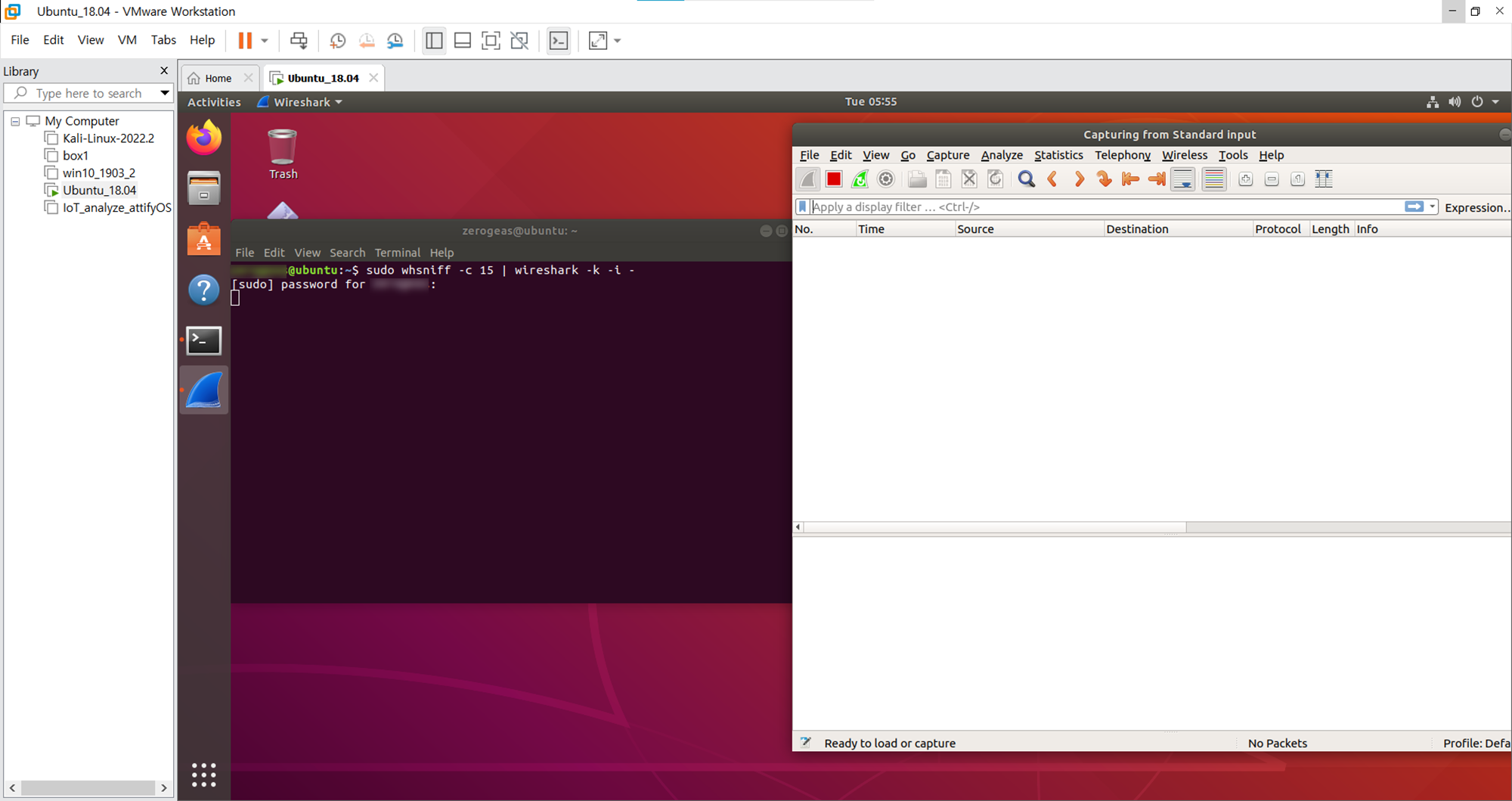Image resolution: width=1512 pixels, height=801 pixels.
Task: Open Help icon in Ubuntu dock
Action: 204,290
